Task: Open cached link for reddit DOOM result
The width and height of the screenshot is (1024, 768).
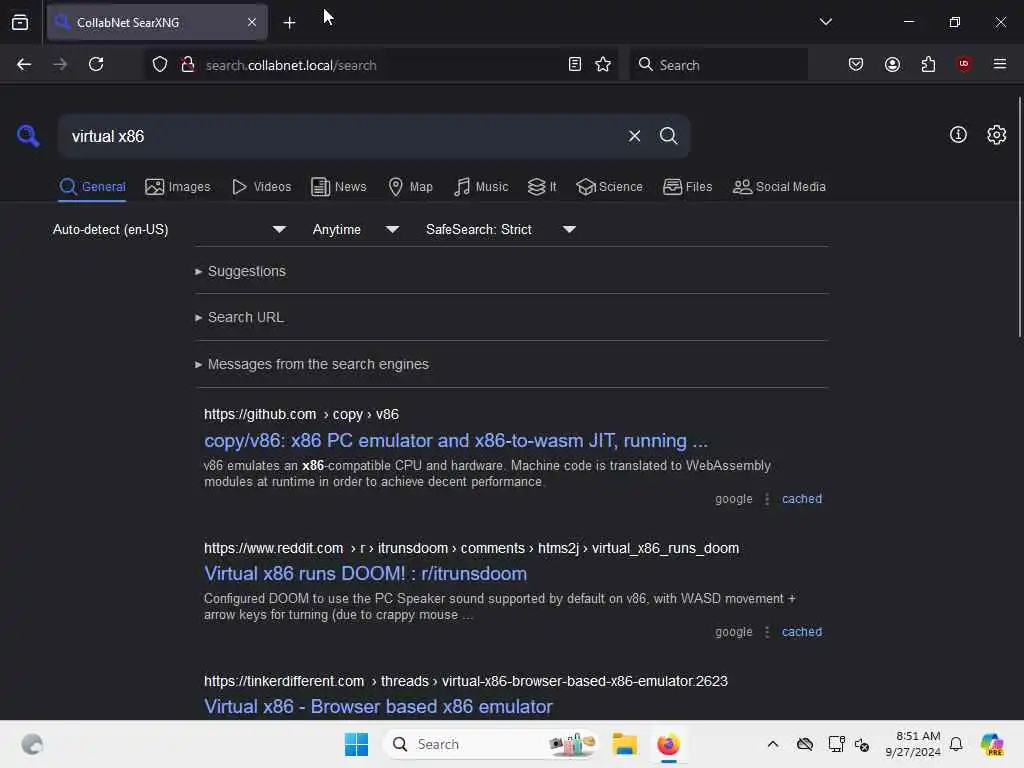Action: [x=802, y=632]
